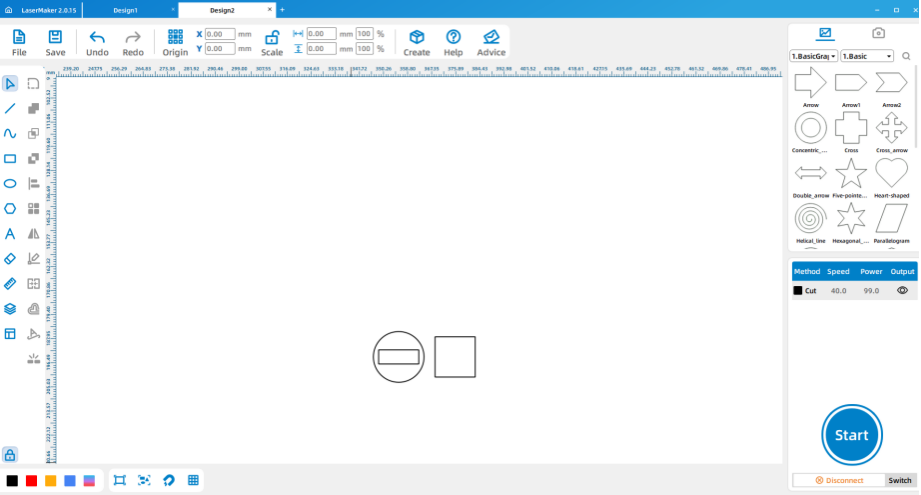Pick the red layer color

31,481
